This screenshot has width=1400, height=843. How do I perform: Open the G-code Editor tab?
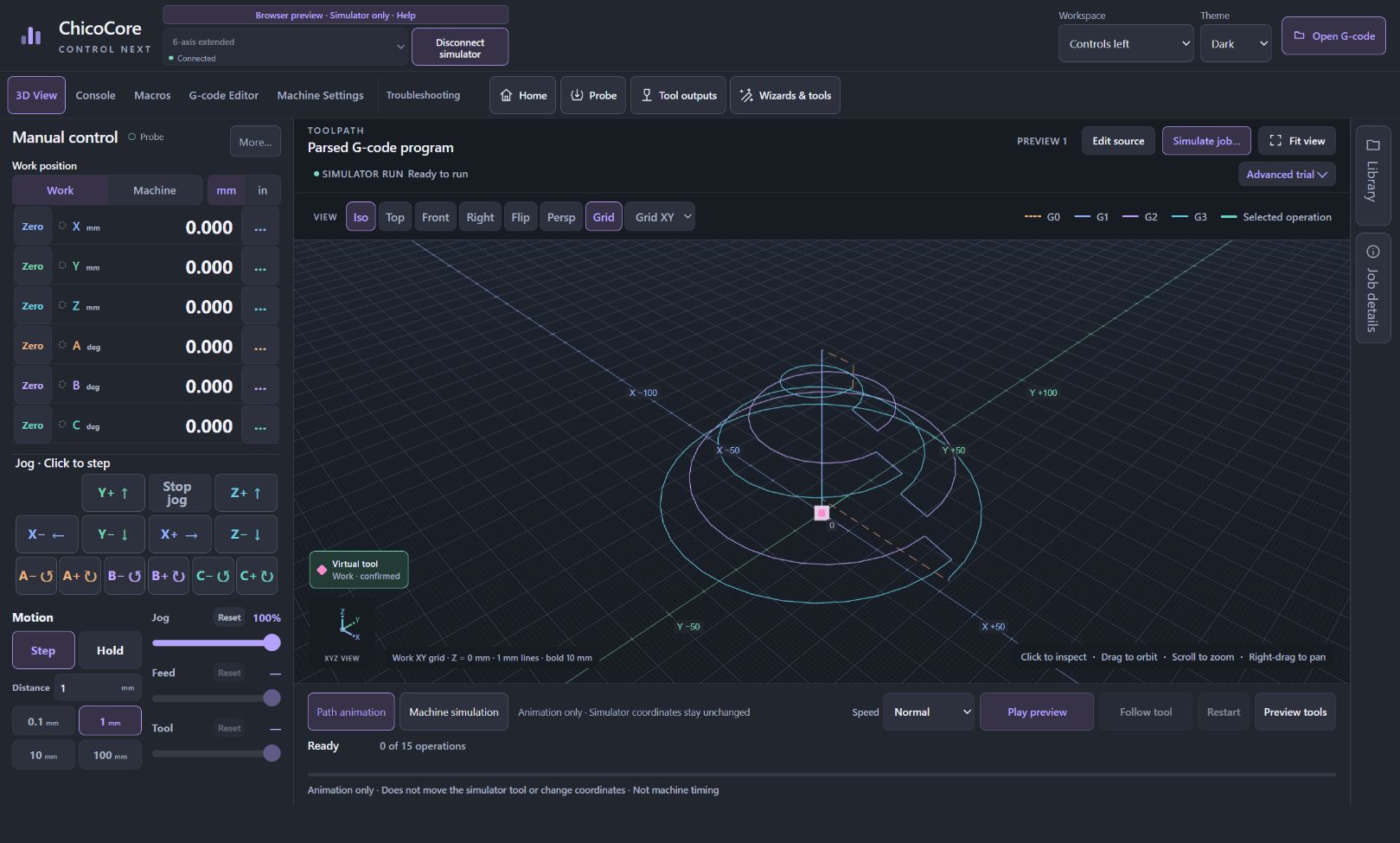point(224,95)
